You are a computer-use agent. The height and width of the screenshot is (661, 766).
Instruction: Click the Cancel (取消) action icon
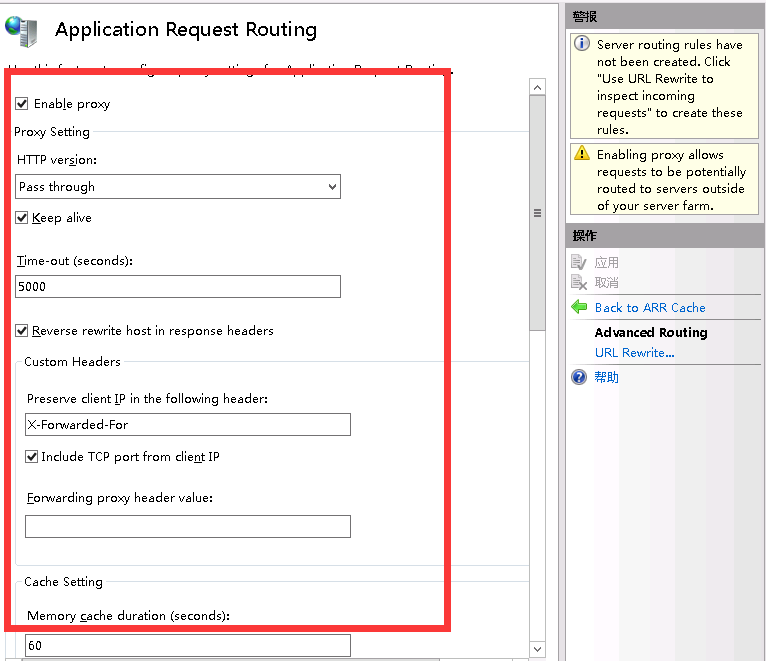[578, 282]
